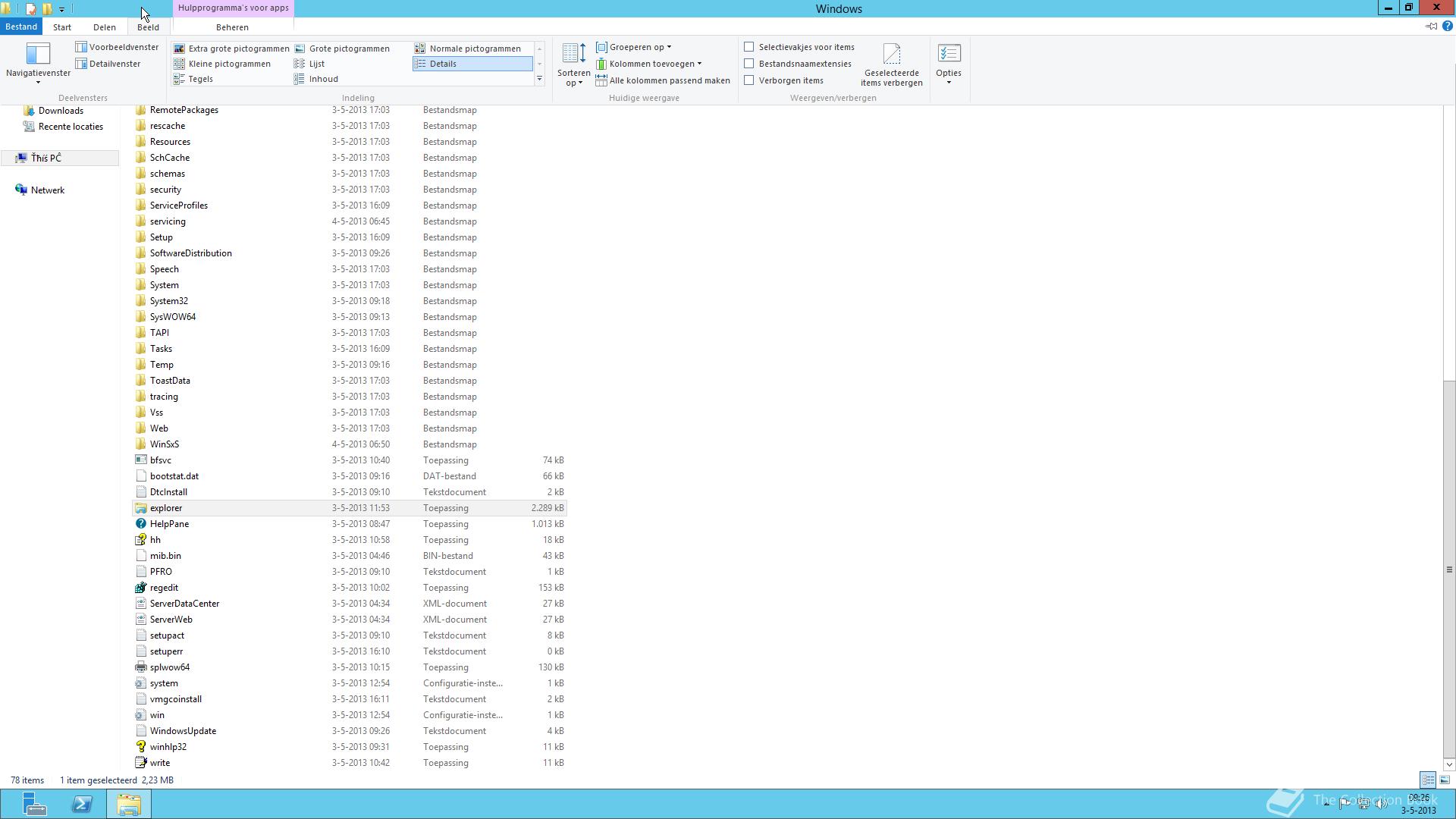The height and width of the screenshot is (819, 1456).
Task: Collapse the ribbon with the pin icon
Action: 1431,27
